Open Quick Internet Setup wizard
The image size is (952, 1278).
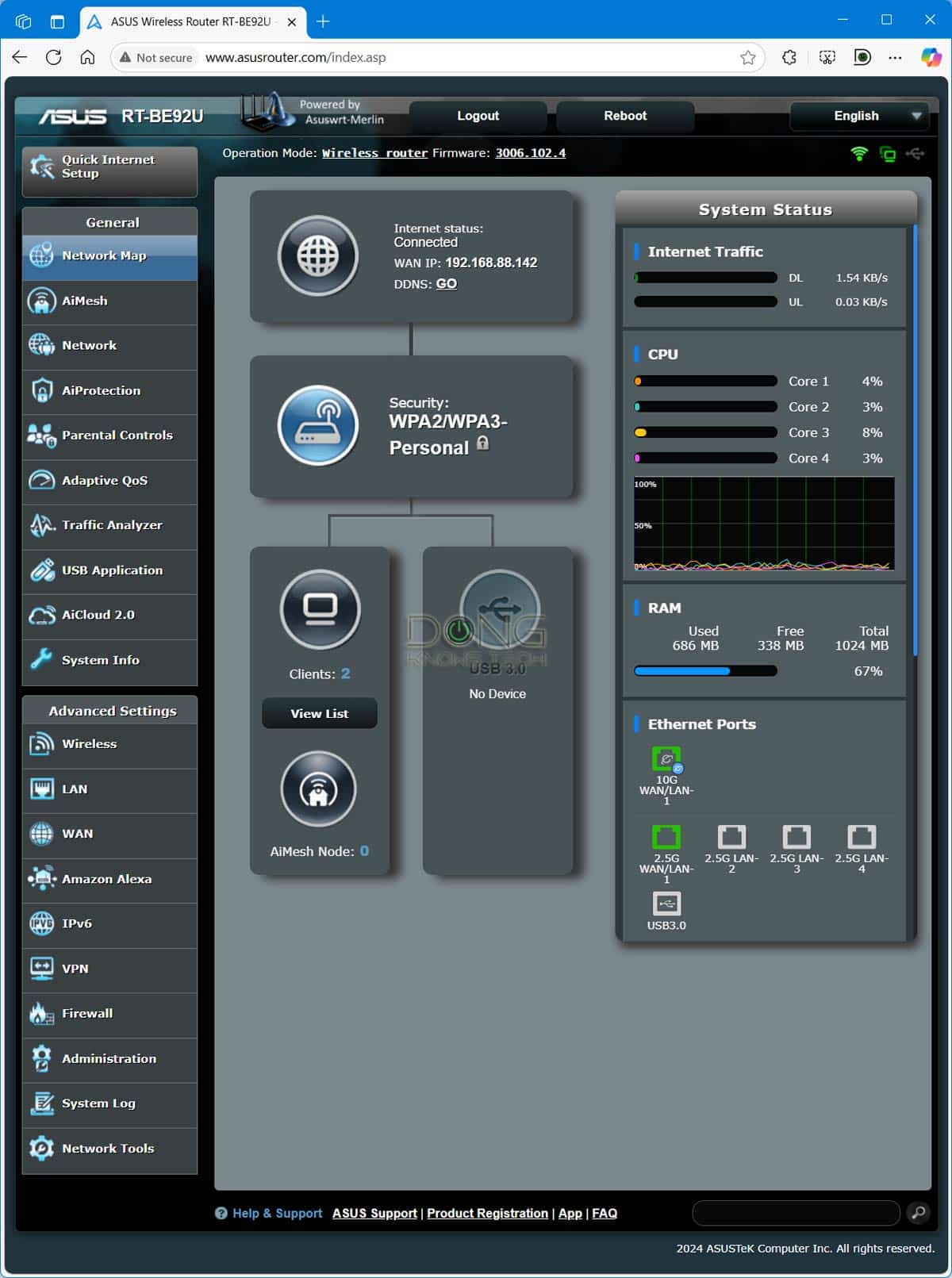(109, 171)
